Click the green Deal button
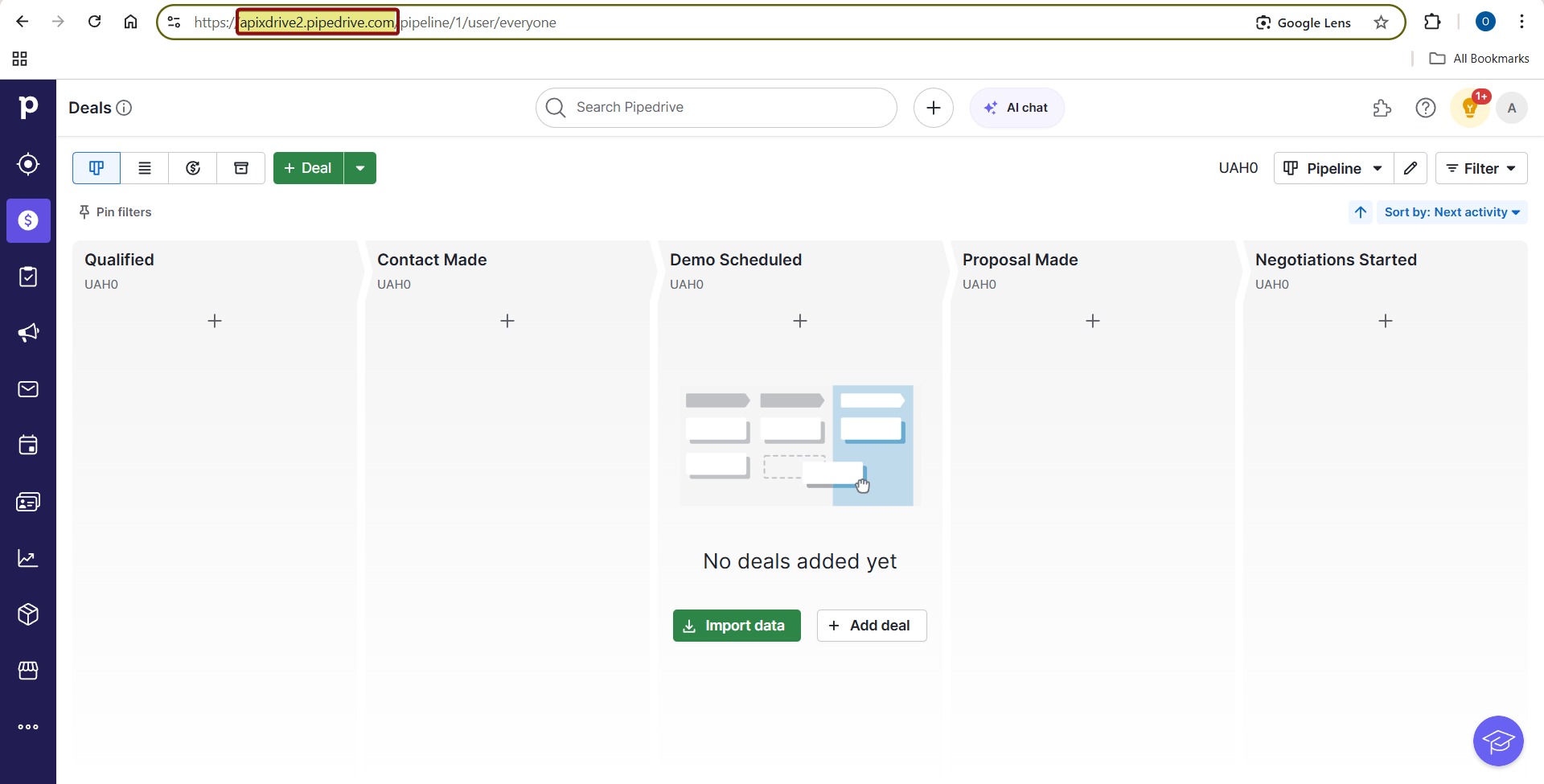The width and height of the screenshot is (1544, 784). pyautogui.click(x=308, y=168)
